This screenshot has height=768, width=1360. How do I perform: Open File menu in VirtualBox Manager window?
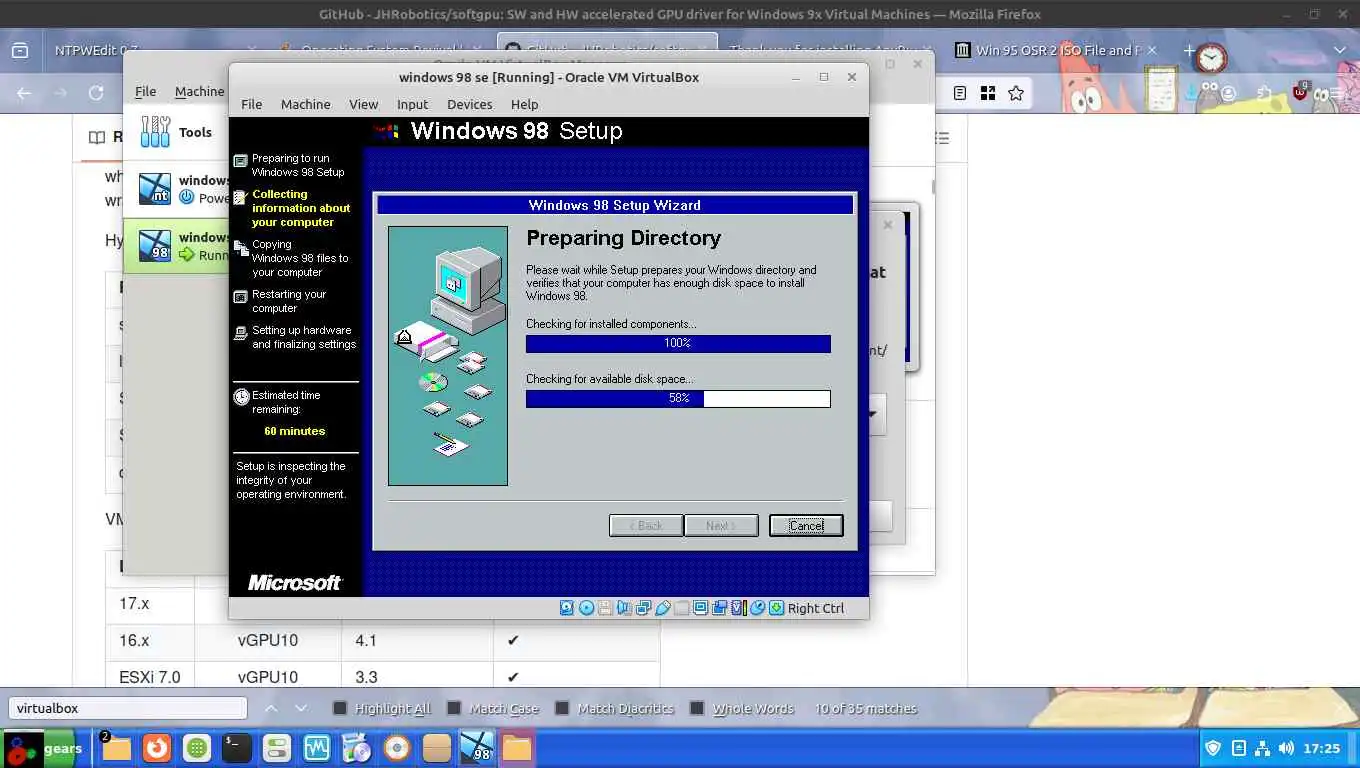[145, 91]
